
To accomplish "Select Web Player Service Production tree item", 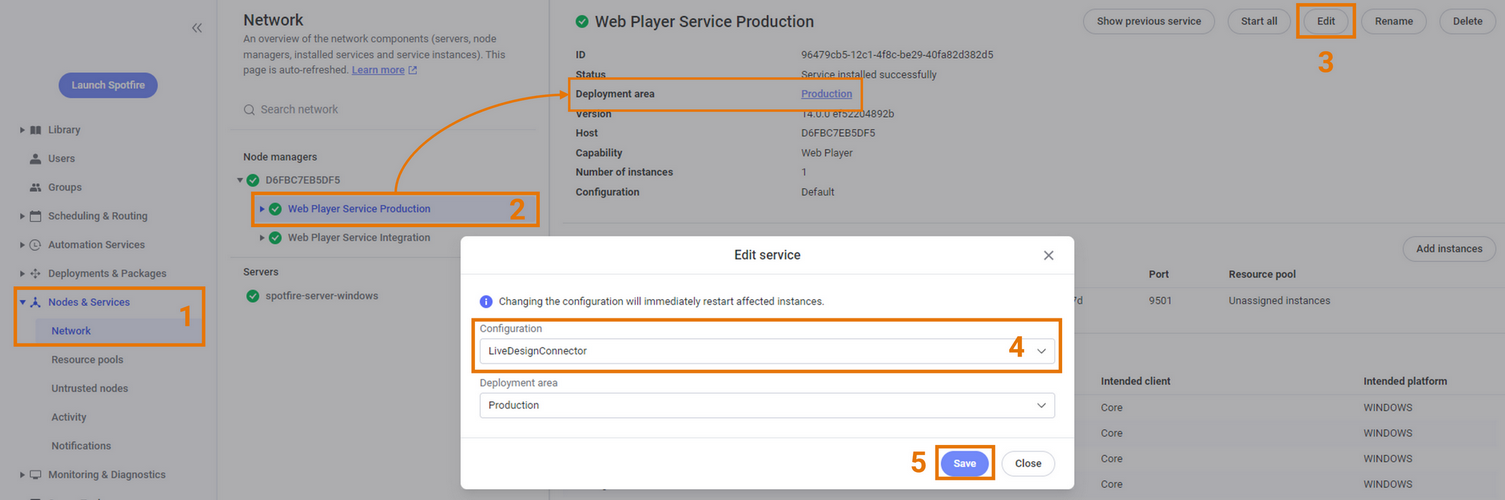I will coord(359,209).
